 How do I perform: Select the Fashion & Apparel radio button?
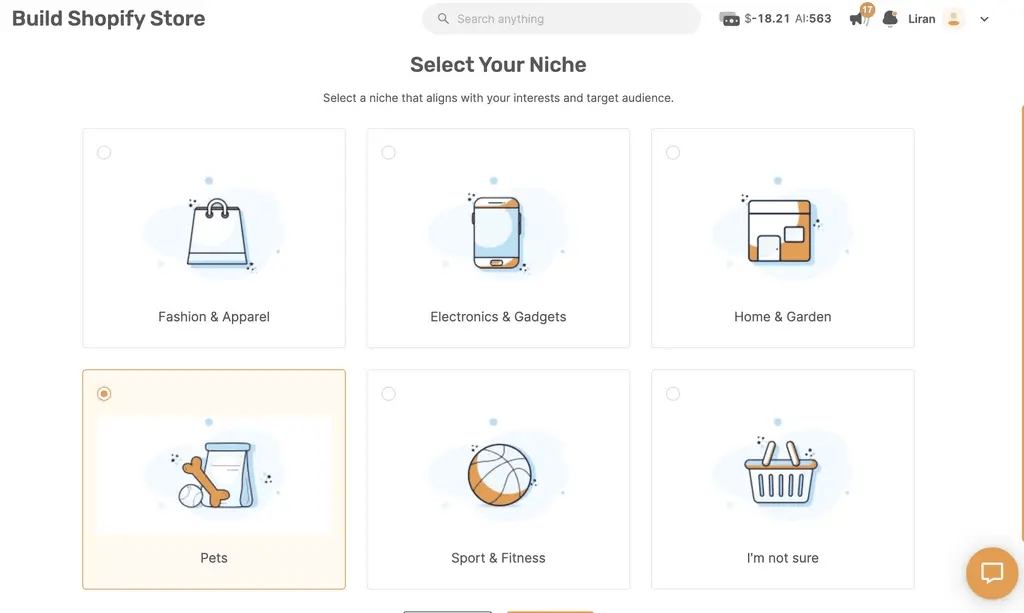click(104, 153)
